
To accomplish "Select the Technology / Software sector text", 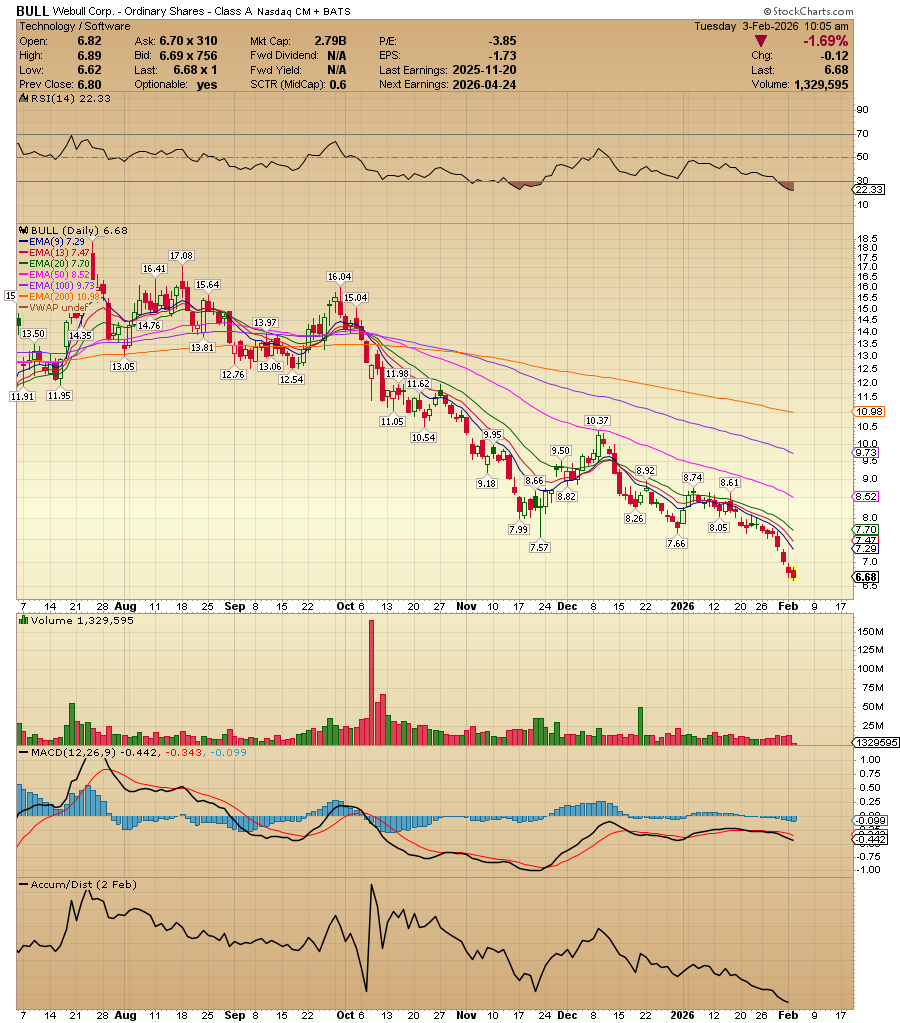I will (x=74, y=26).
